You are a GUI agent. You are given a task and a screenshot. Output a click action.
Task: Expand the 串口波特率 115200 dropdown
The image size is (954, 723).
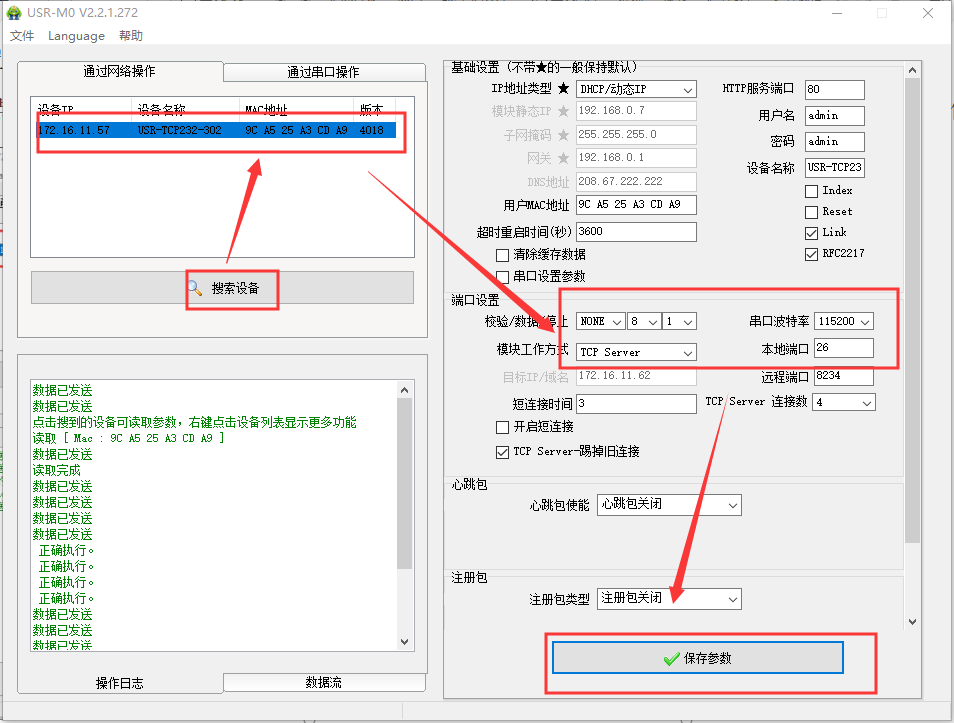(x=844, y=321)
